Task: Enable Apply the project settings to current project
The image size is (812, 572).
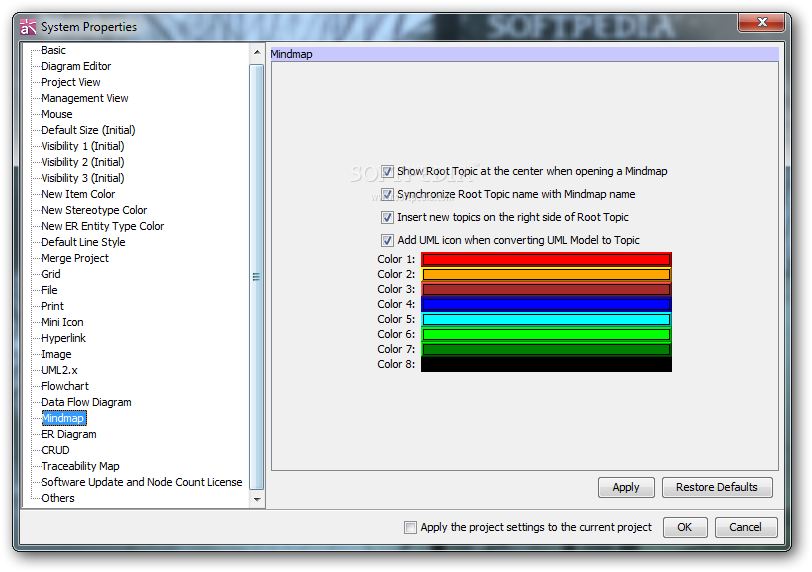Action: click(x=410, y=527)
